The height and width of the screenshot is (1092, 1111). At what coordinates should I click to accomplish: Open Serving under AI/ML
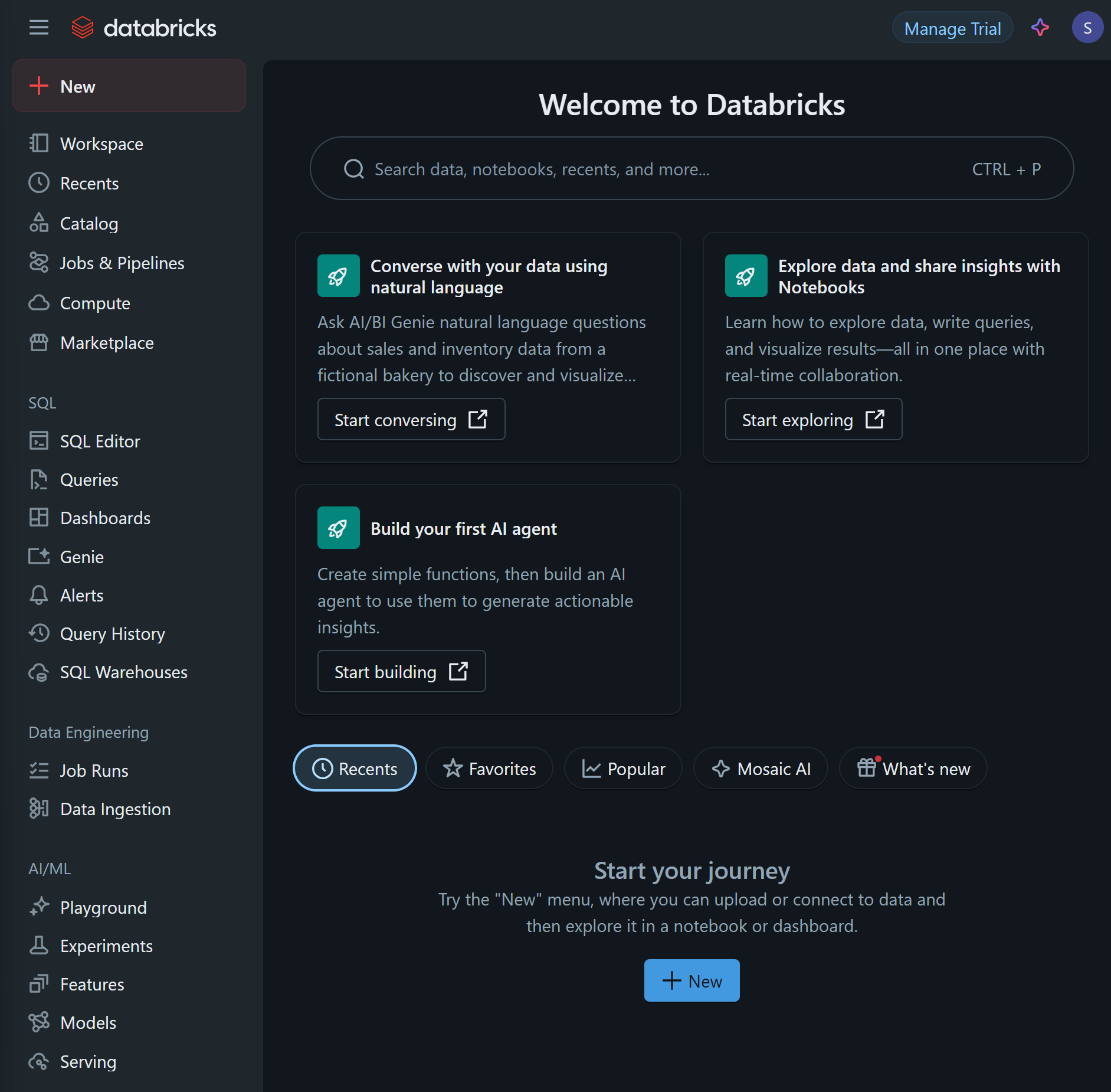coord(129,1061)
